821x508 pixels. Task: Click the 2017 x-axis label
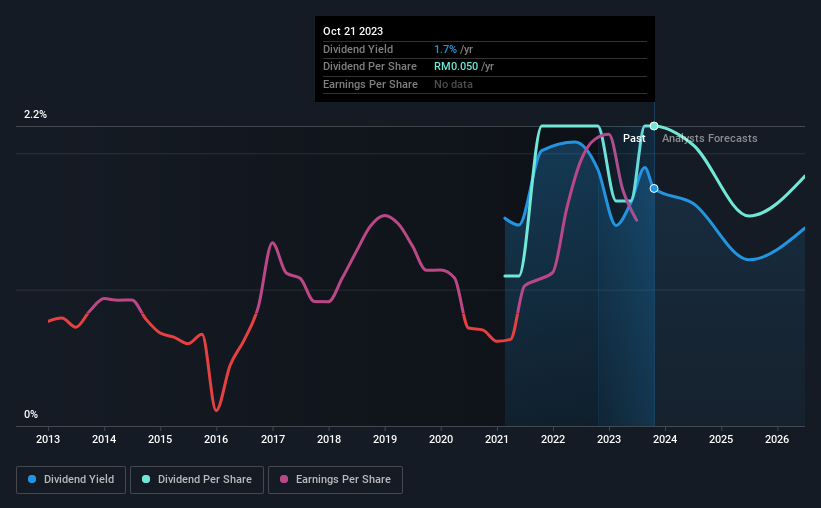(273, 439)
